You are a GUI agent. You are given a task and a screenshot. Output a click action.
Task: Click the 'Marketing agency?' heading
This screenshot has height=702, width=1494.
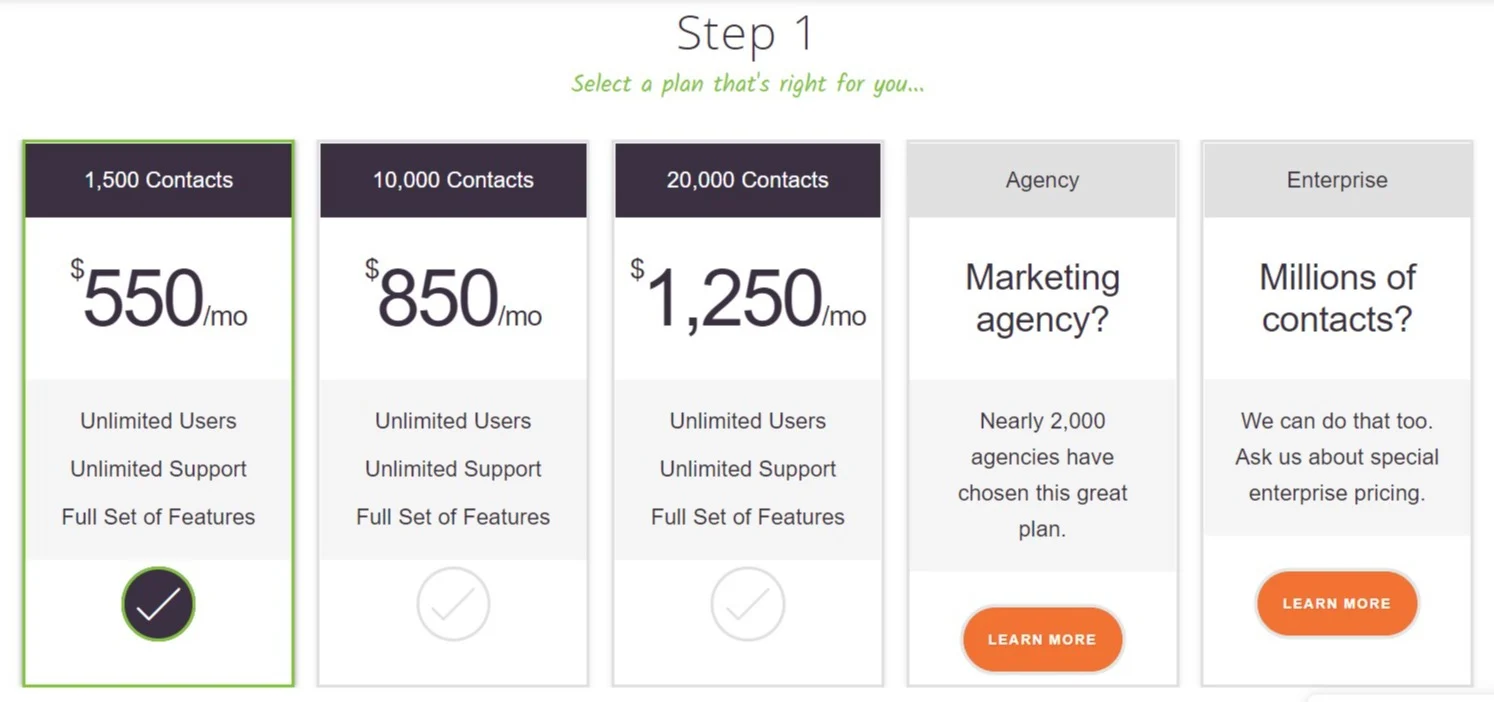[x=1042, y=298]
